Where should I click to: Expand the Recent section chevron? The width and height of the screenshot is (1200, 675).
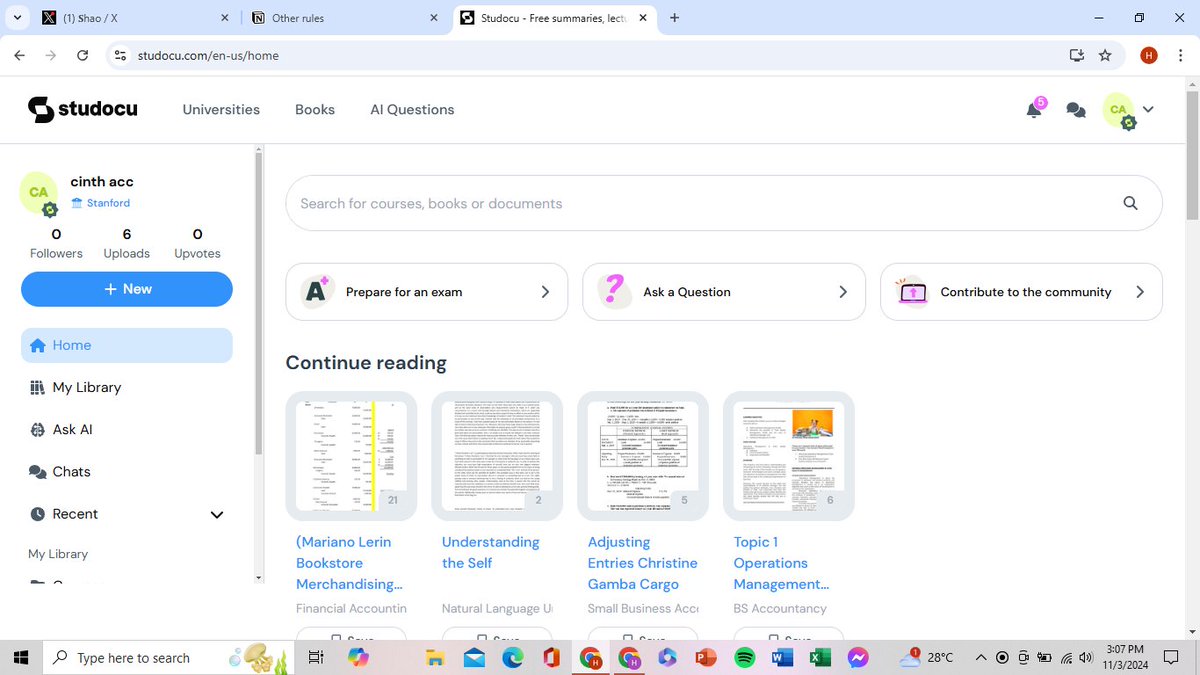tap(217, 514)
